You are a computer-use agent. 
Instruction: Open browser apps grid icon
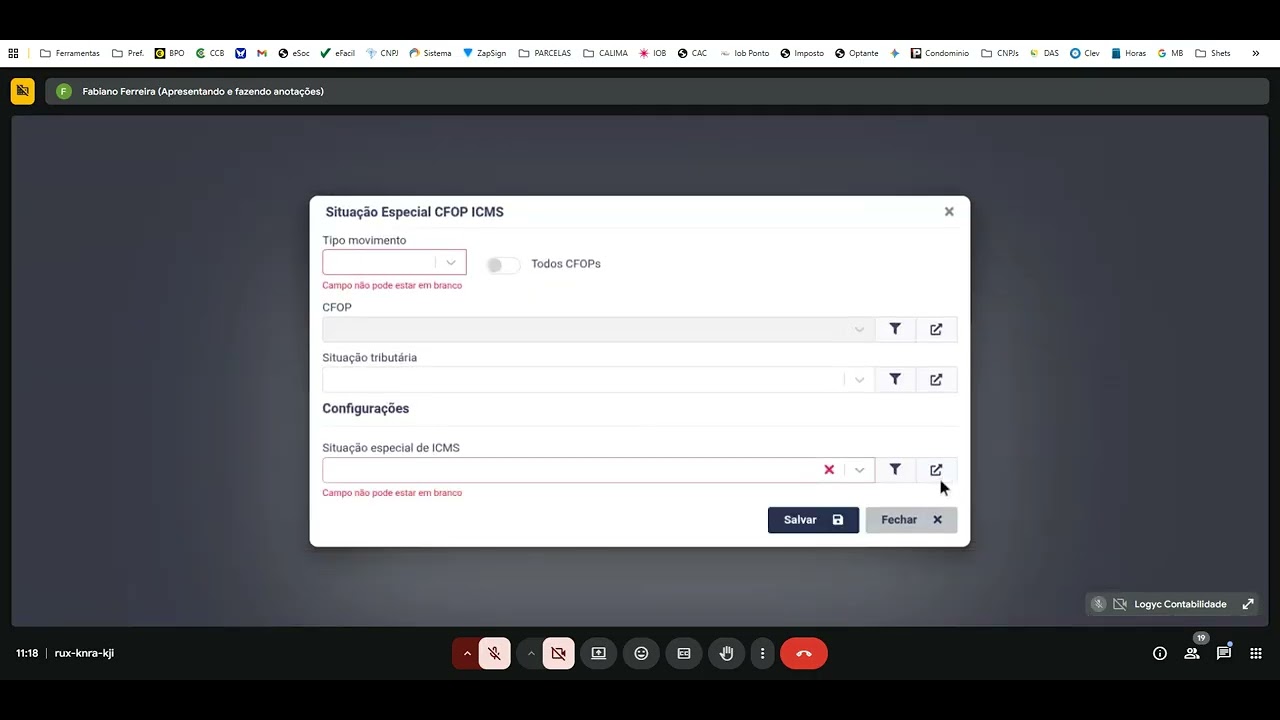[13, 53]
